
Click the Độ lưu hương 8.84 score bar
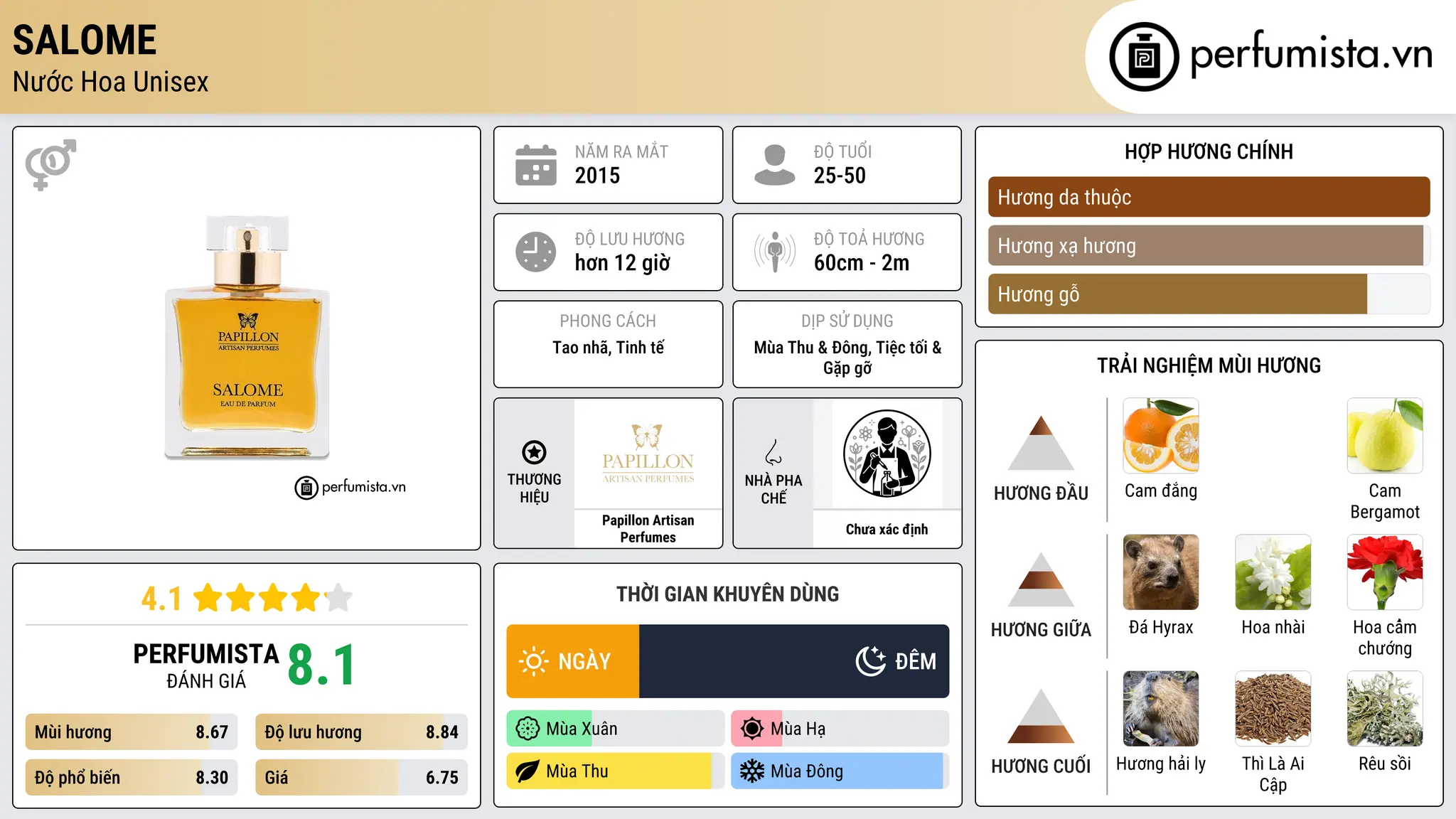pyautogui.click(x=362, y=732)
